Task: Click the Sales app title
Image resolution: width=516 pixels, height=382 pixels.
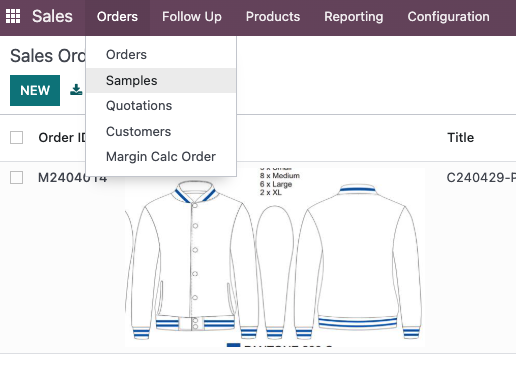Action: [x=52, y=16]
